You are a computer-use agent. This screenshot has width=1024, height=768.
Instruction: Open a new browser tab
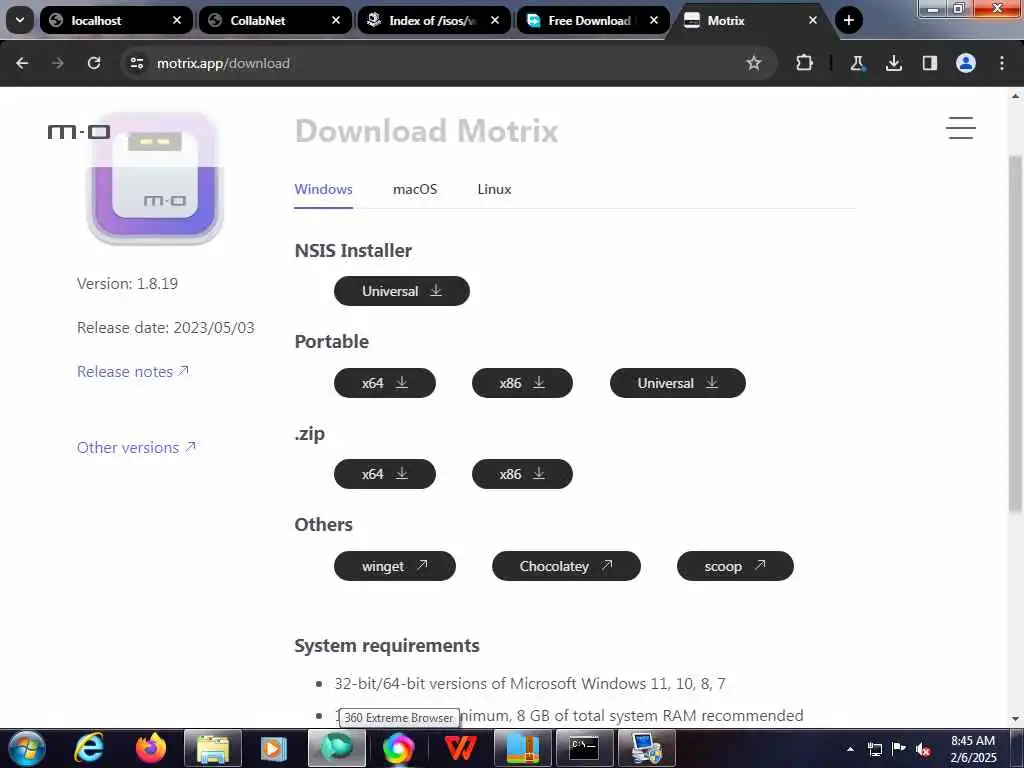pyautogui.click(x=848, y=20)
